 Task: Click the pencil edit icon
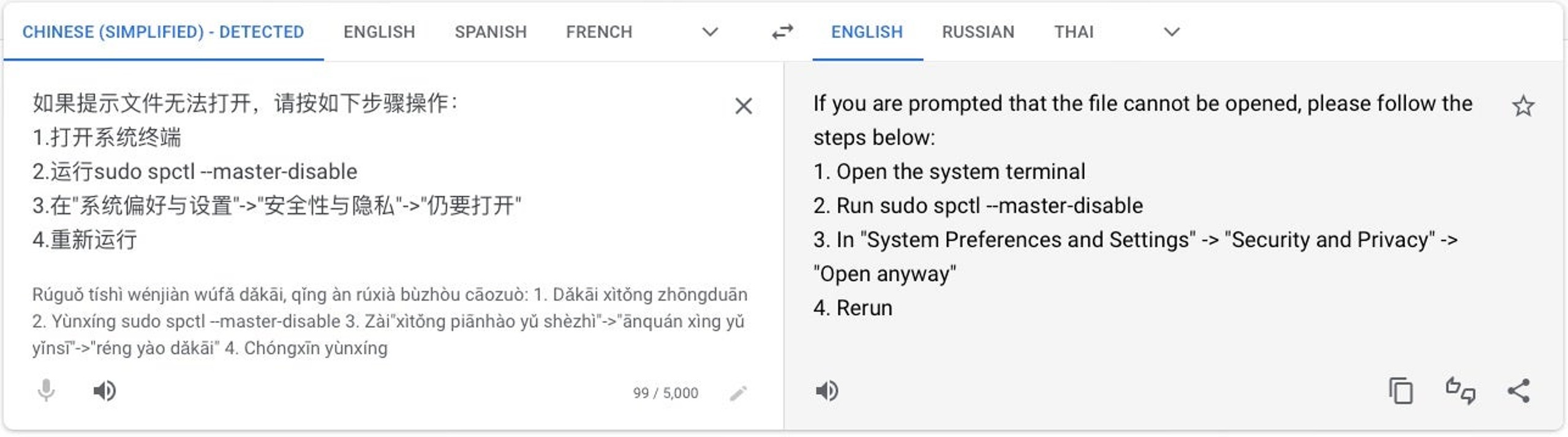point(738,393)
